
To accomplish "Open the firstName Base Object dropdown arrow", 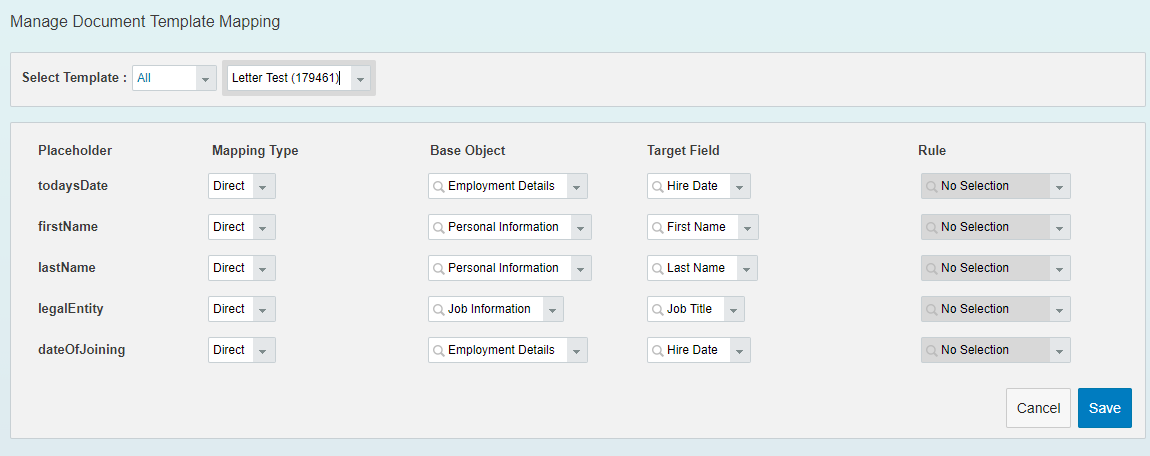I will 580,227.
